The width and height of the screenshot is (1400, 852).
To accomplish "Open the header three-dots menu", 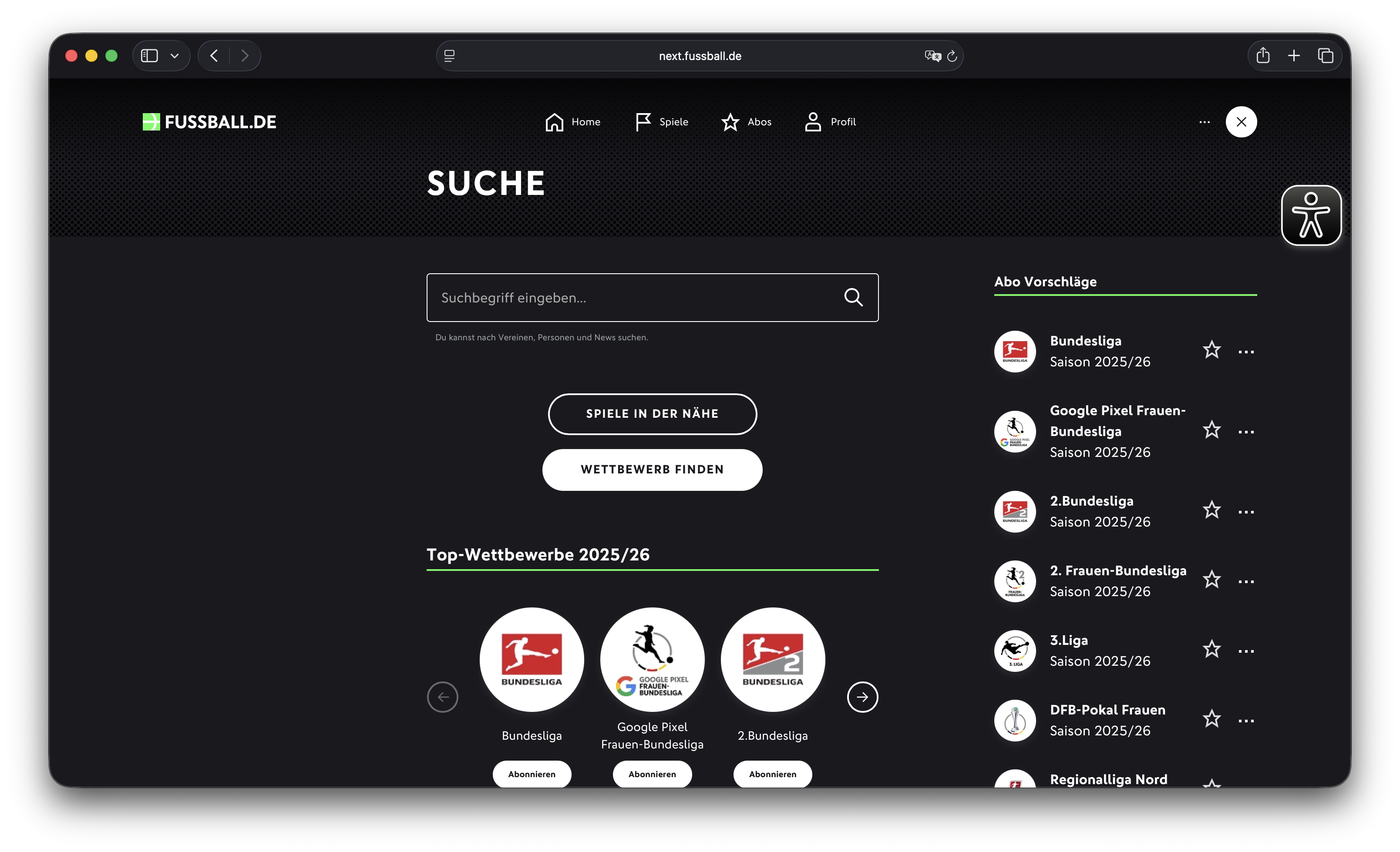I will coord(1204,121).
